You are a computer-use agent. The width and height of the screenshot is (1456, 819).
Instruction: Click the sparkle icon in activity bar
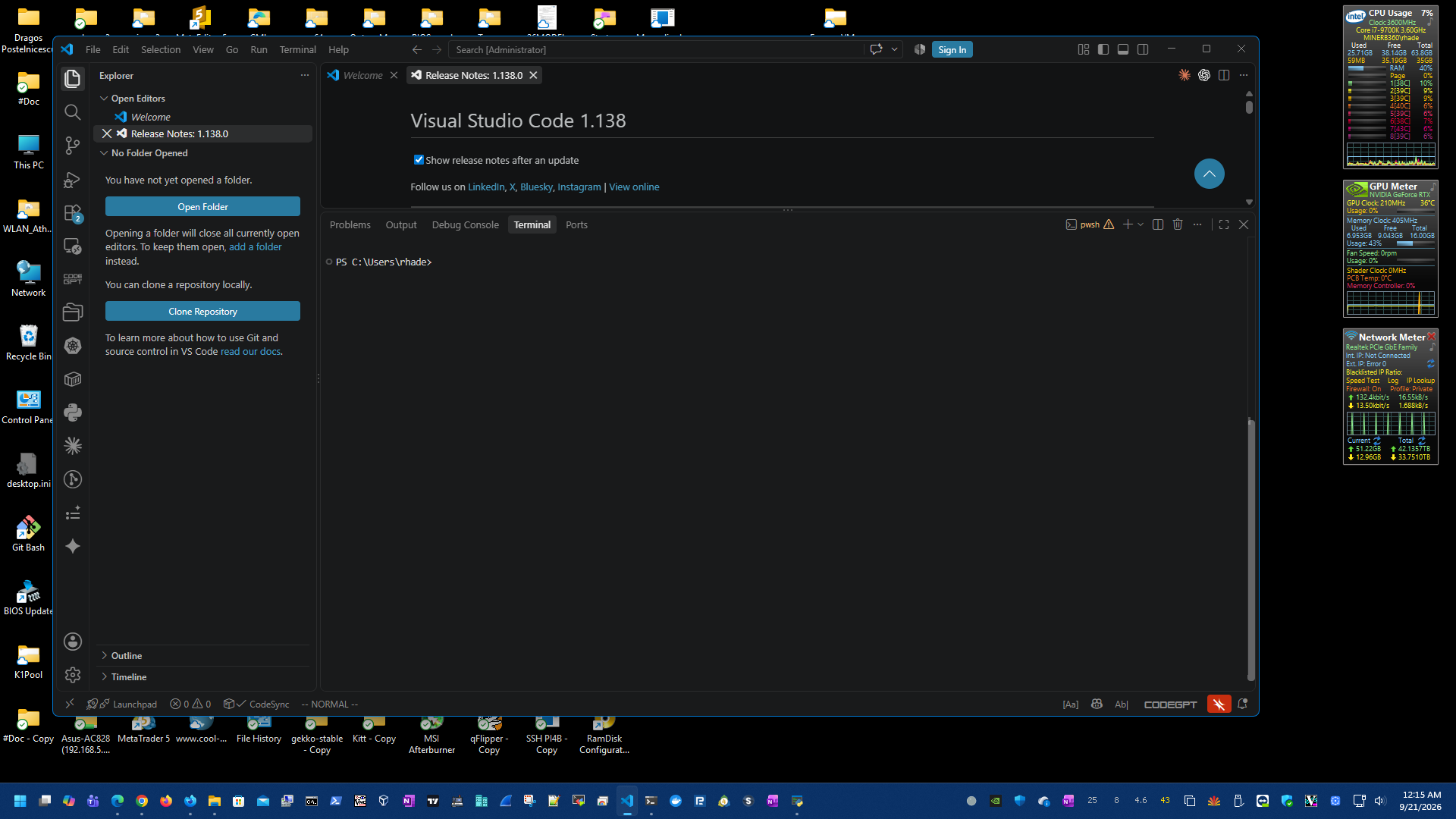click(x=72, y=546)
